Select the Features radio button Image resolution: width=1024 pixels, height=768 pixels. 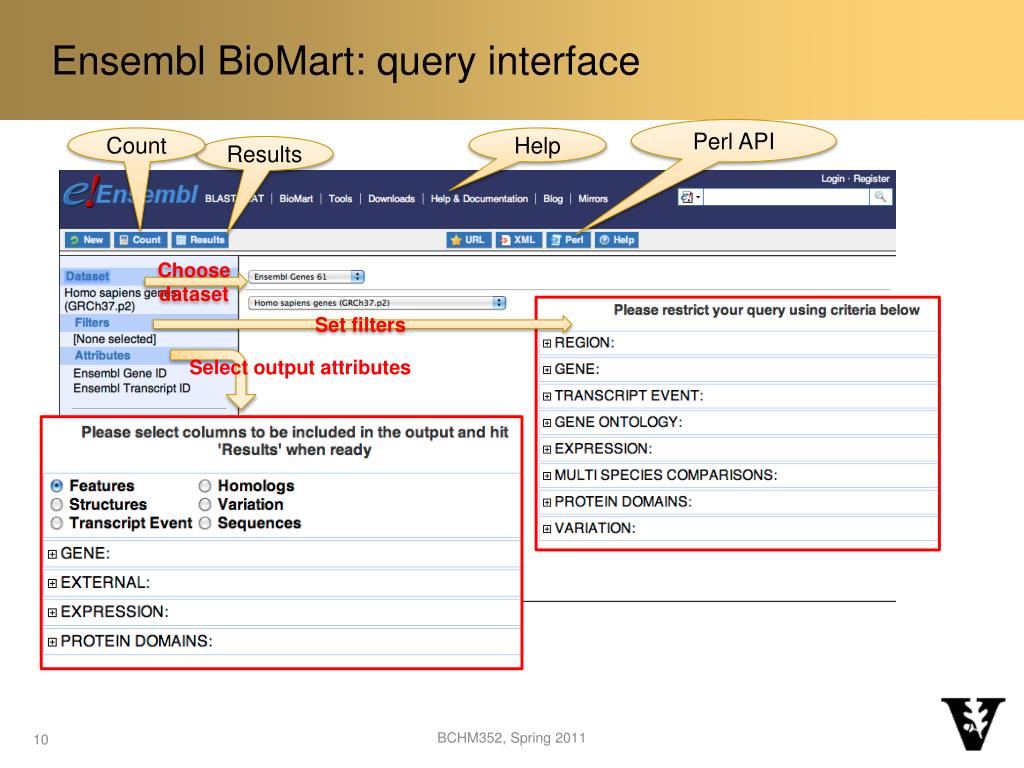[57, 486]
